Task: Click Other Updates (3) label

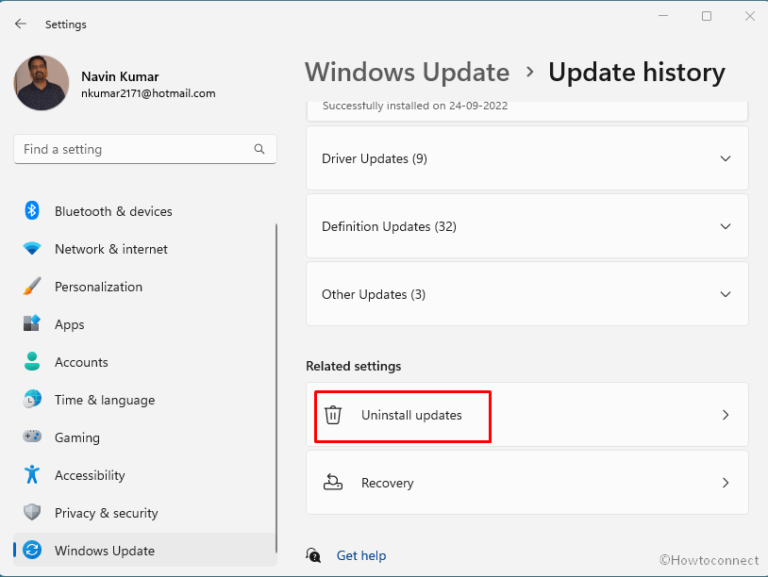Action: pos(373,294)
